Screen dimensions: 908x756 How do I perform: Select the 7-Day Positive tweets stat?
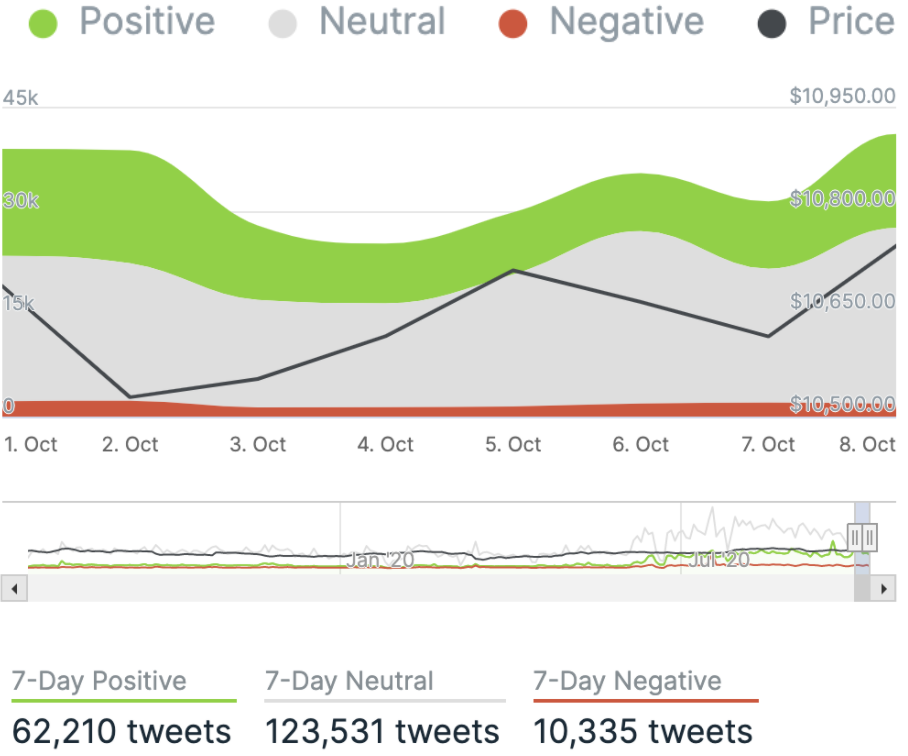point(122,731)
